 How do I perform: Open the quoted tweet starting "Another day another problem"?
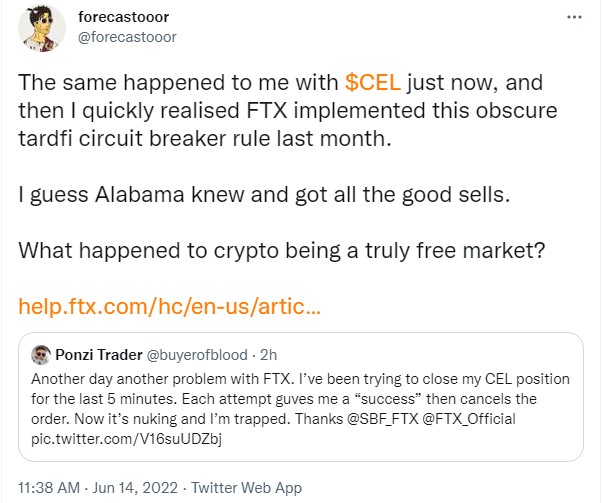click(x=300, y=397)
